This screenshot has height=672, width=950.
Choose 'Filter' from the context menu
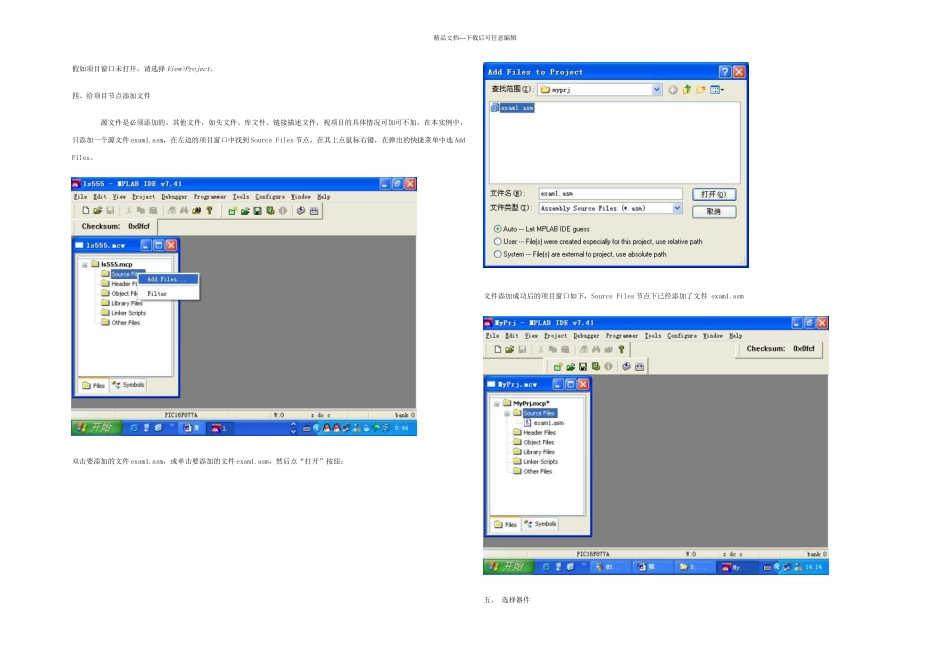tap(168, 293)
